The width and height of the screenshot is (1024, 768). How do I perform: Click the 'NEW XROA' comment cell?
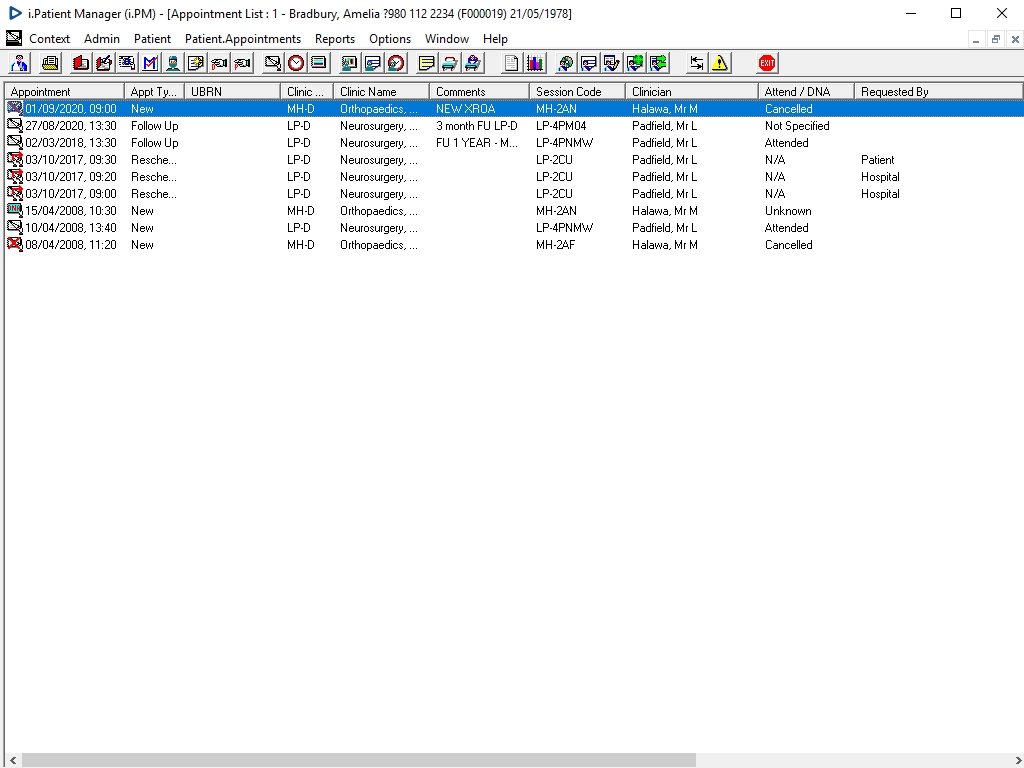click(x=466, y=109)
